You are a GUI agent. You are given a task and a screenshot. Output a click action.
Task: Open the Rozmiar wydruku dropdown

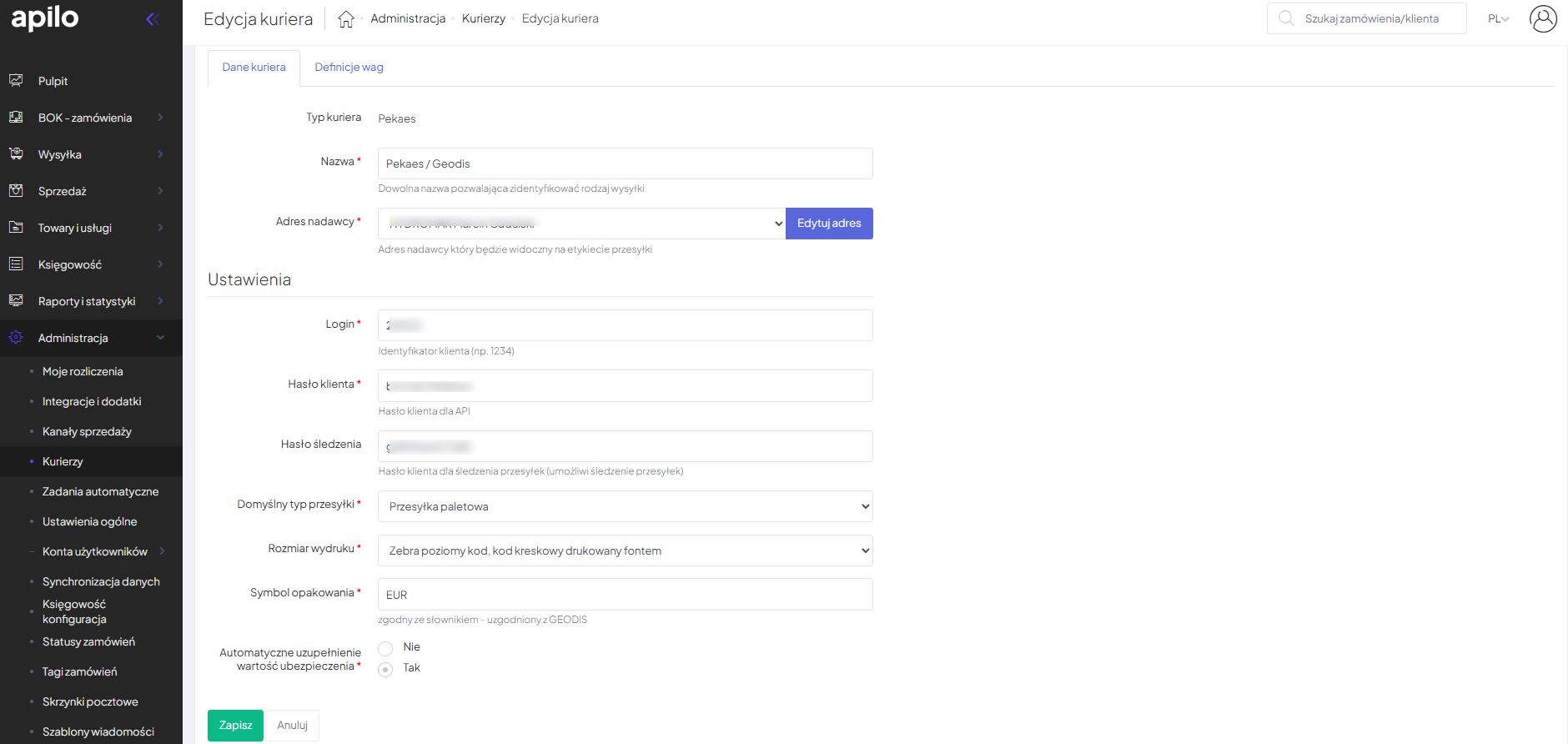point(625,550)
